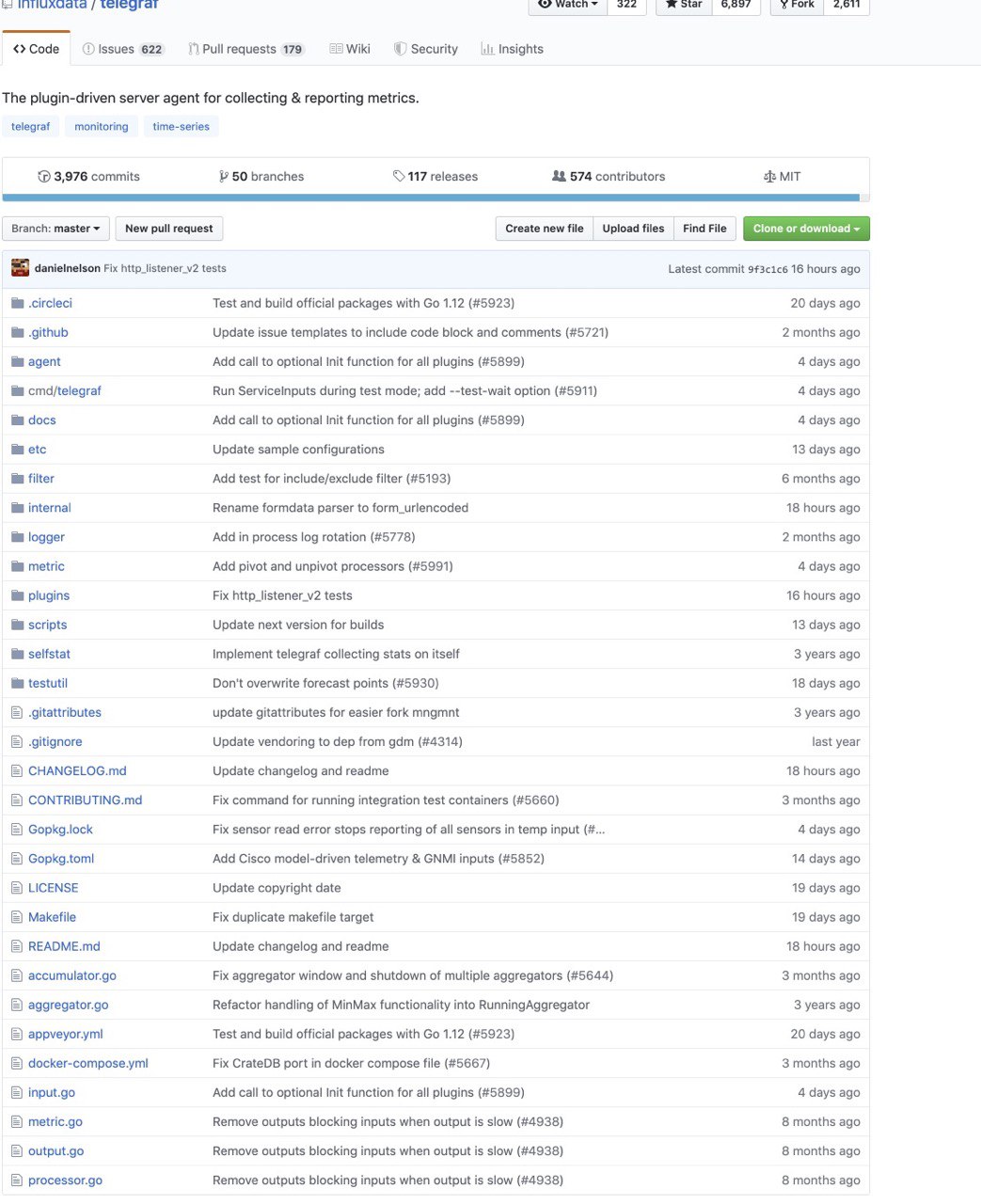Fork the repository
This screenshot has height=1204, width=981.
pyautogui.click(x=797, y=5)
